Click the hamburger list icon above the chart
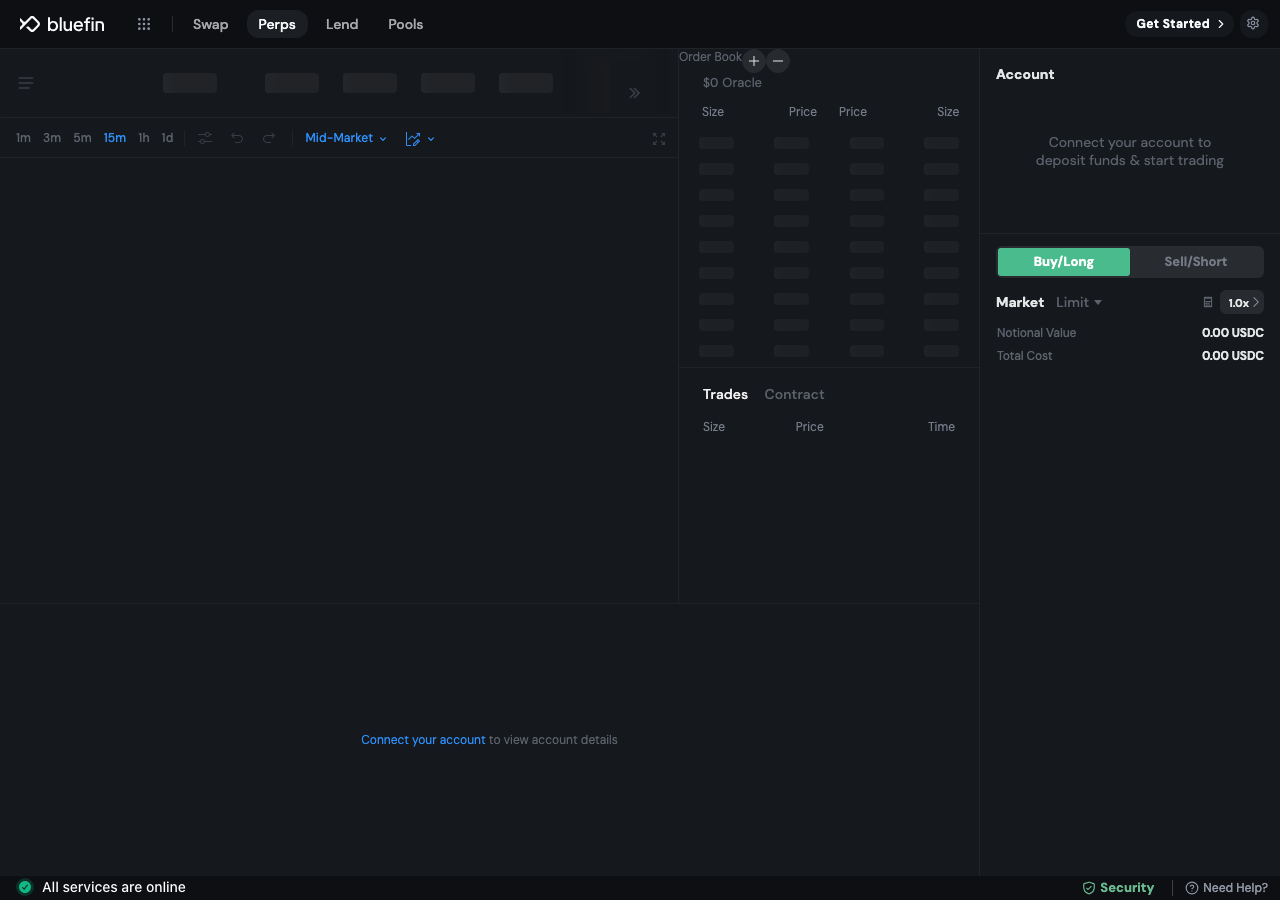 click(x=26, y=83)
